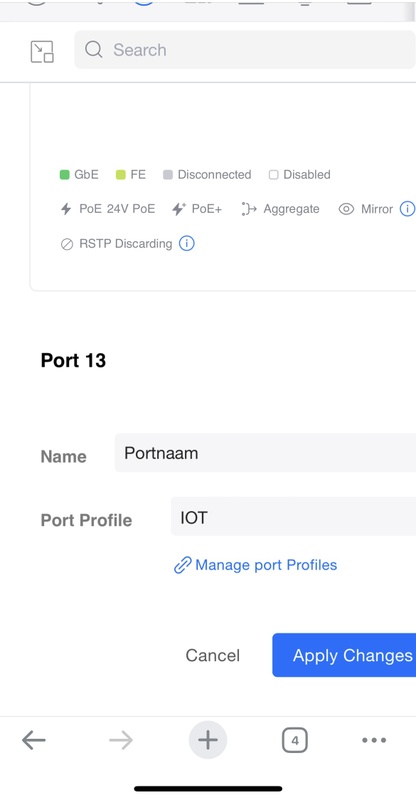Click the collapse panel icon beside Search
Image resolution: width=416 pixels, height=800 pixels.
(x=42, y=52)
